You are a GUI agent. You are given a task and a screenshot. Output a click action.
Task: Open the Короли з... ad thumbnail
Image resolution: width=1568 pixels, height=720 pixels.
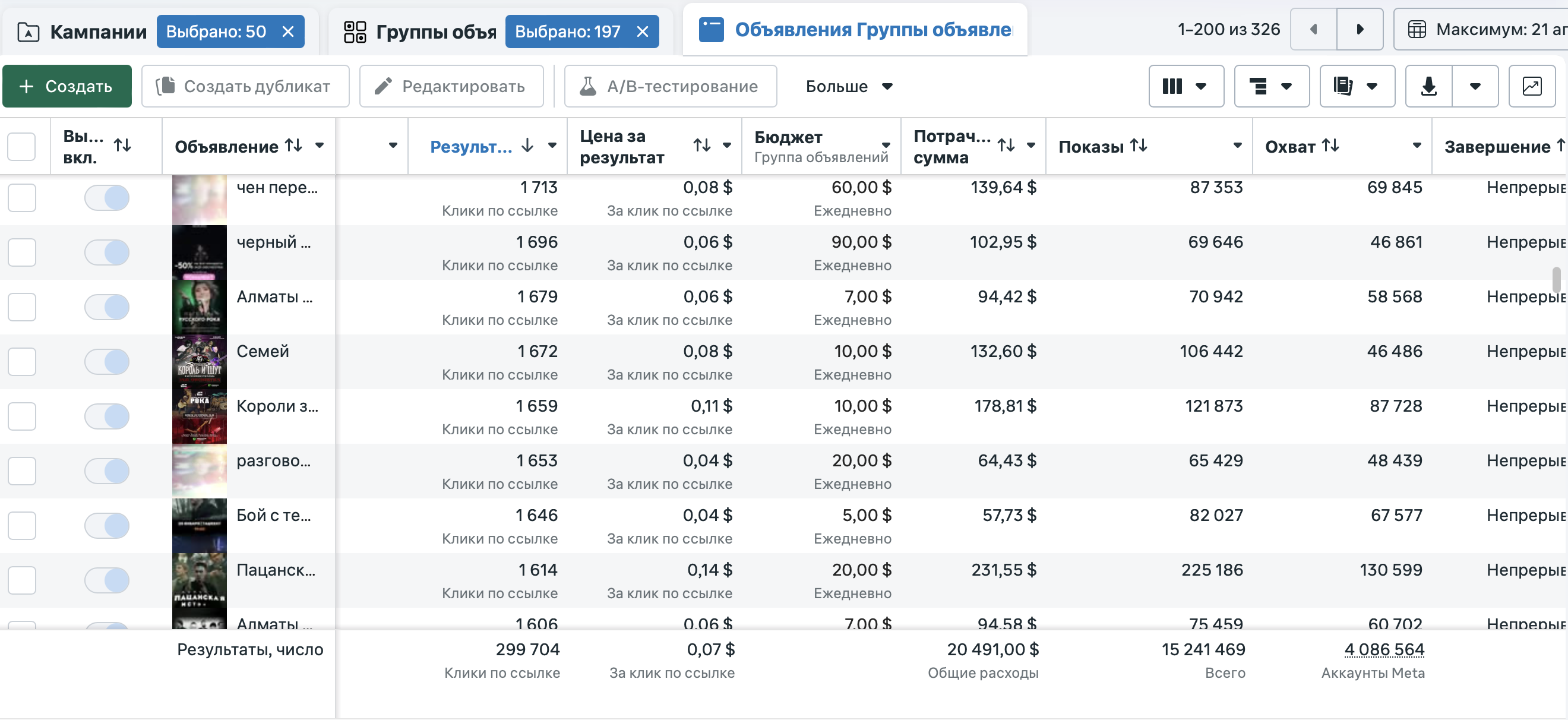[200, 416]
